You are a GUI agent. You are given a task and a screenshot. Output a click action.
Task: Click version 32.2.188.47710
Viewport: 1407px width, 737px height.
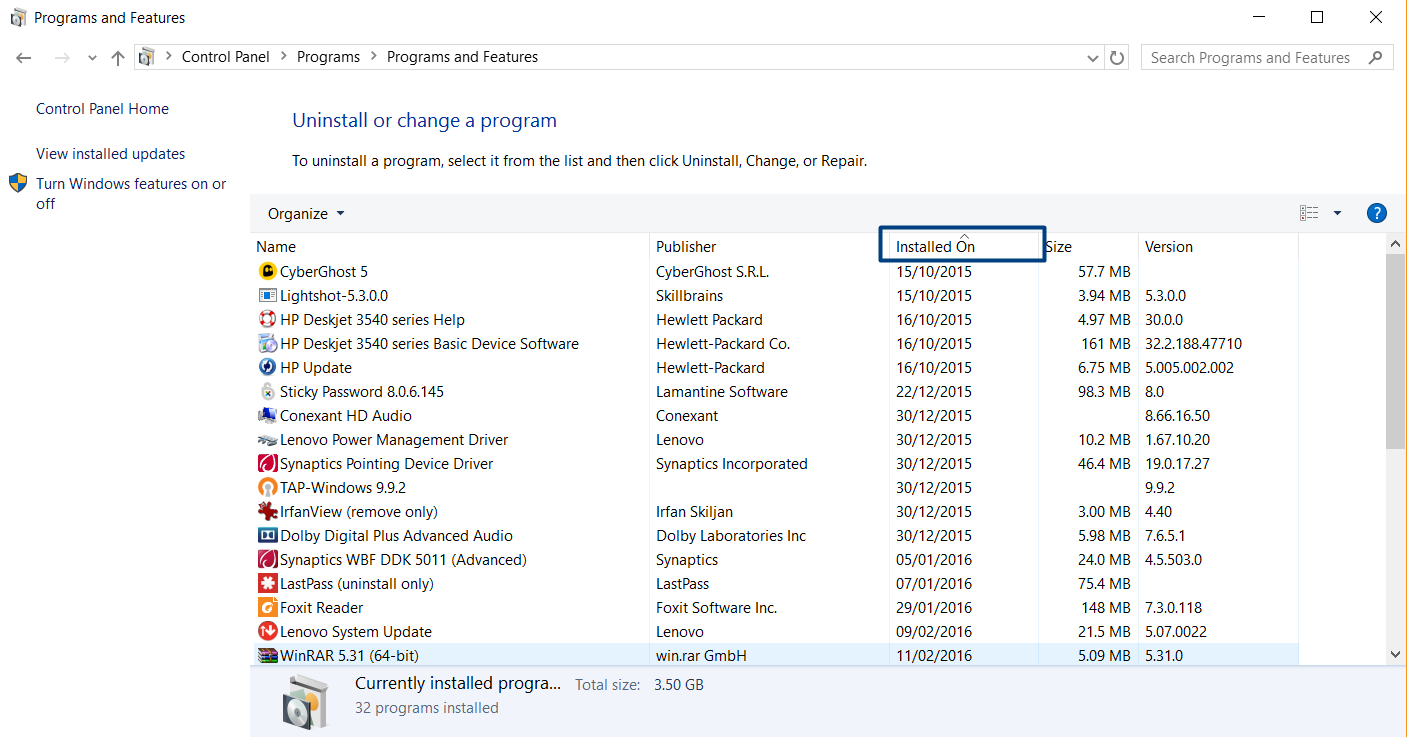click(1193, 344)
